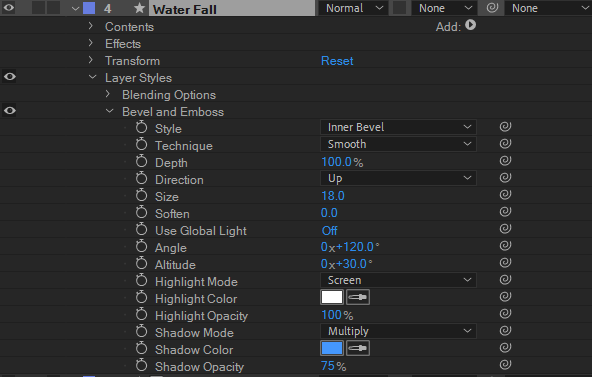Click Size value 18.0
The width and height of the screenshot is (592, 377).
(x=333, y=196)
